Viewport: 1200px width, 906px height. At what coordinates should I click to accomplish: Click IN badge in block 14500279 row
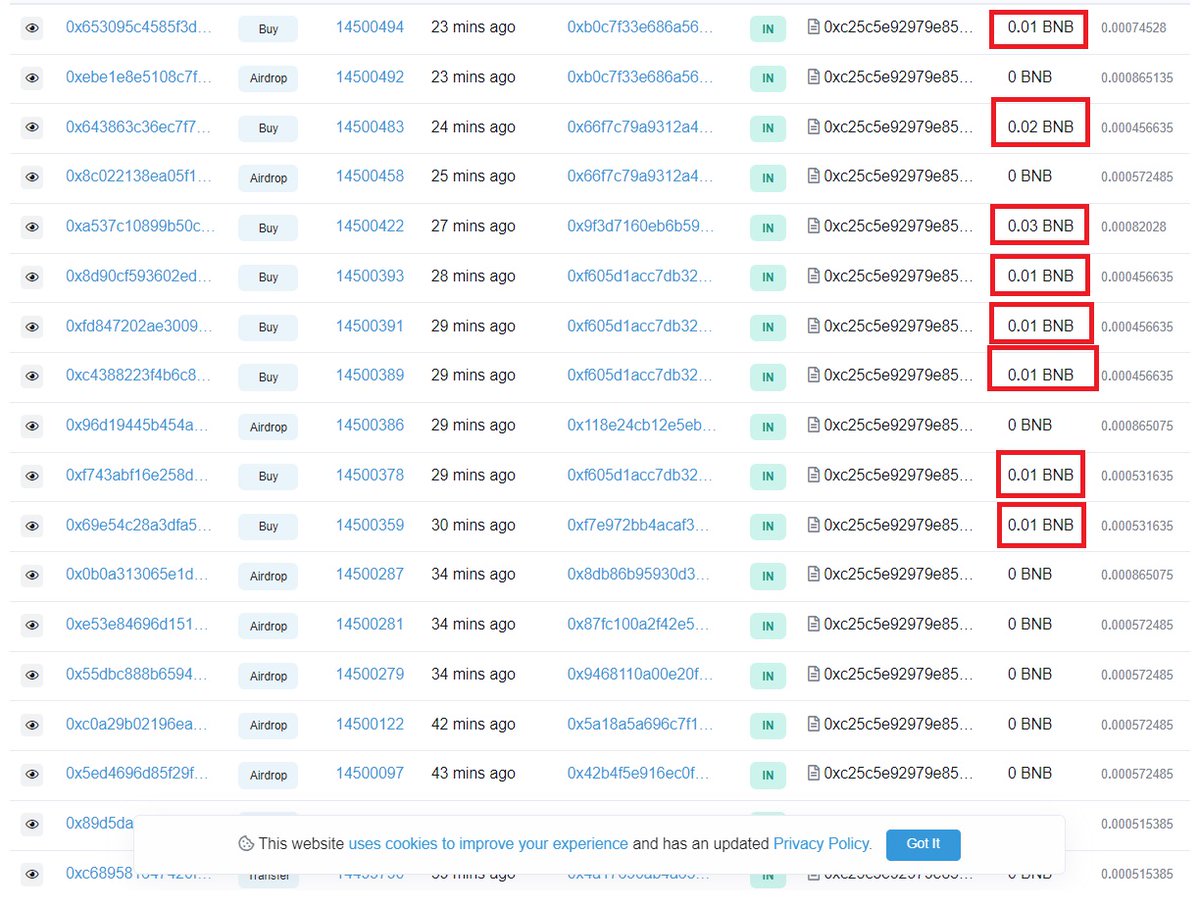(x=767, y=675)
